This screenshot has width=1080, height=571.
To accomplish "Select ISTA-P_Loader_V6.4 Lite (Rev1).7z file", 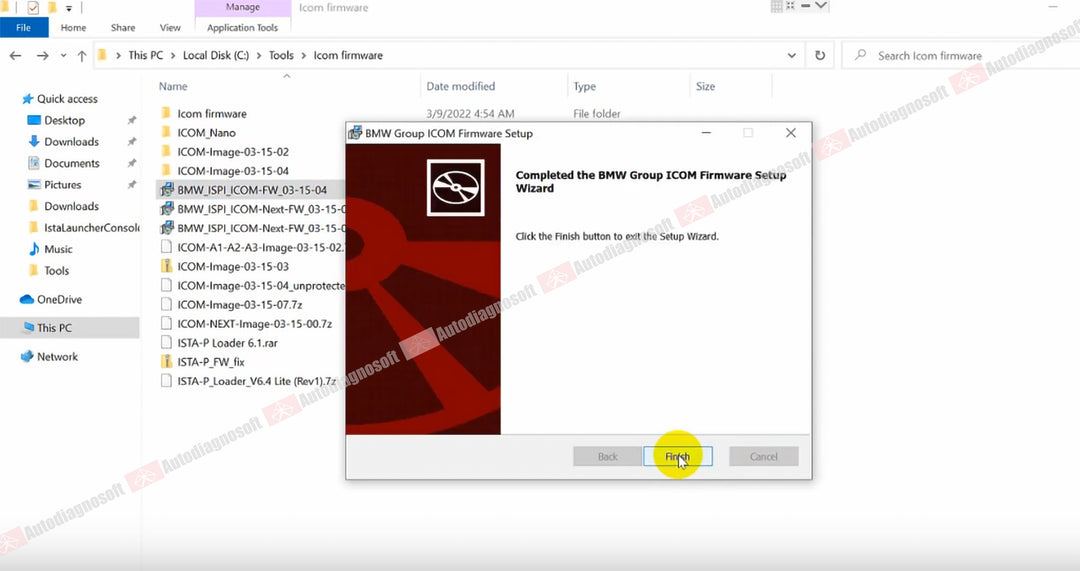I will point(256,381).
